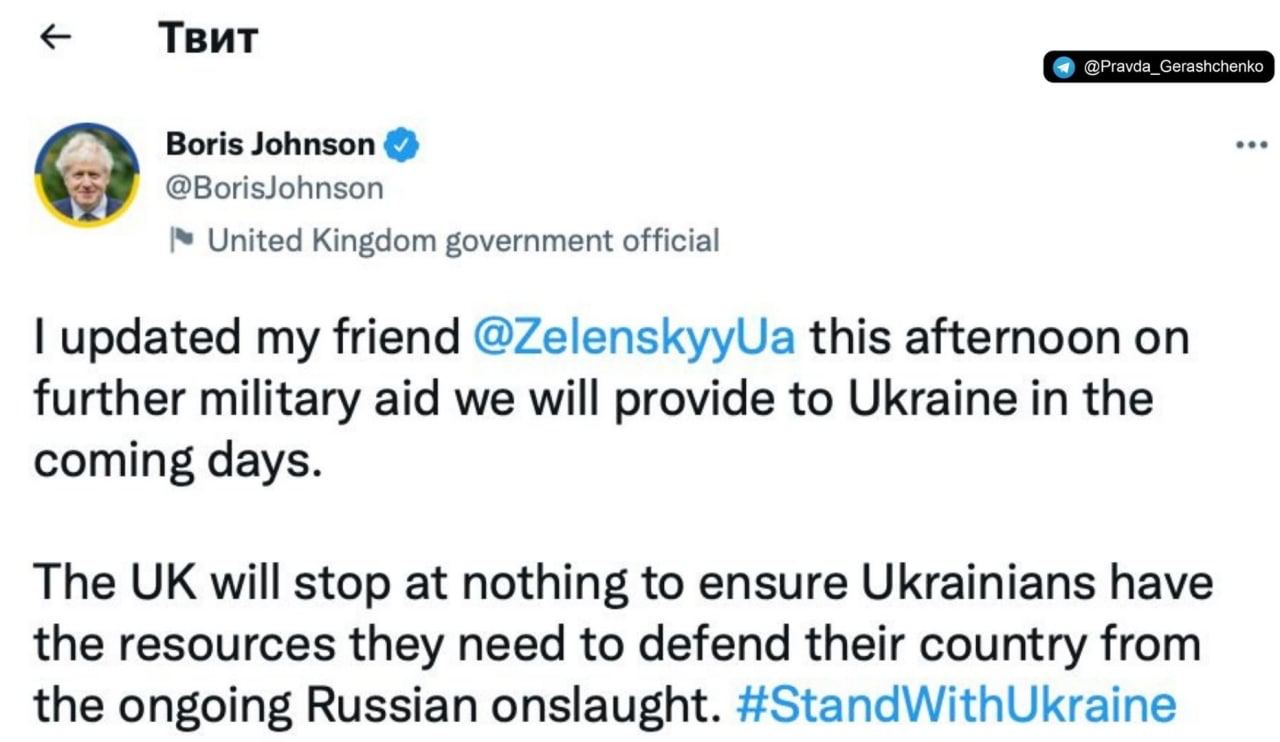Click the Твит header title
Image resolution: width=1280 pixels, height=742 pixels.
[x=208, y=38]
